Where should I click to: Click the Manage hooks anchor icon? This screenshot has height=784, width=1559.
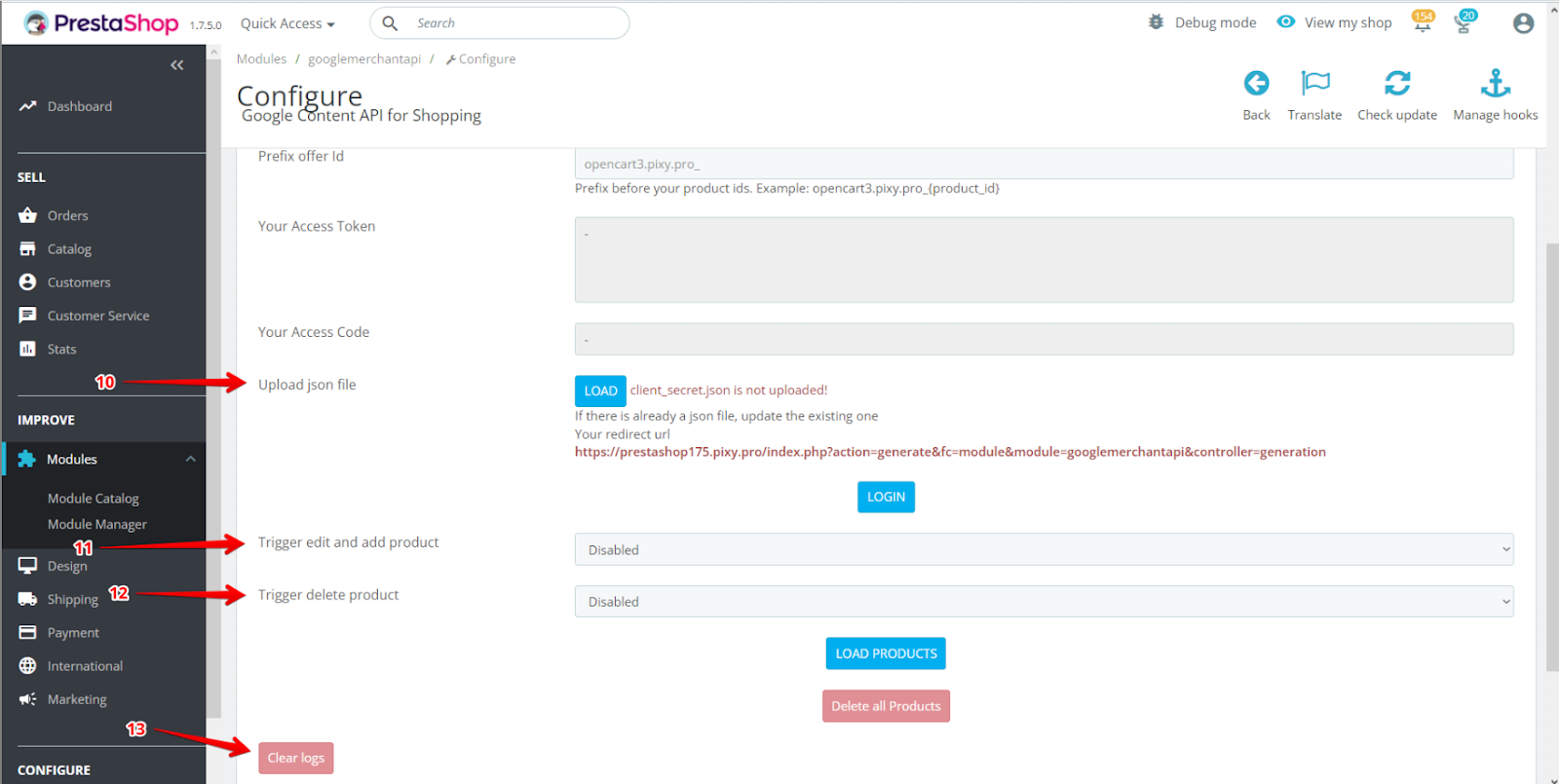tap(1495, 83)
